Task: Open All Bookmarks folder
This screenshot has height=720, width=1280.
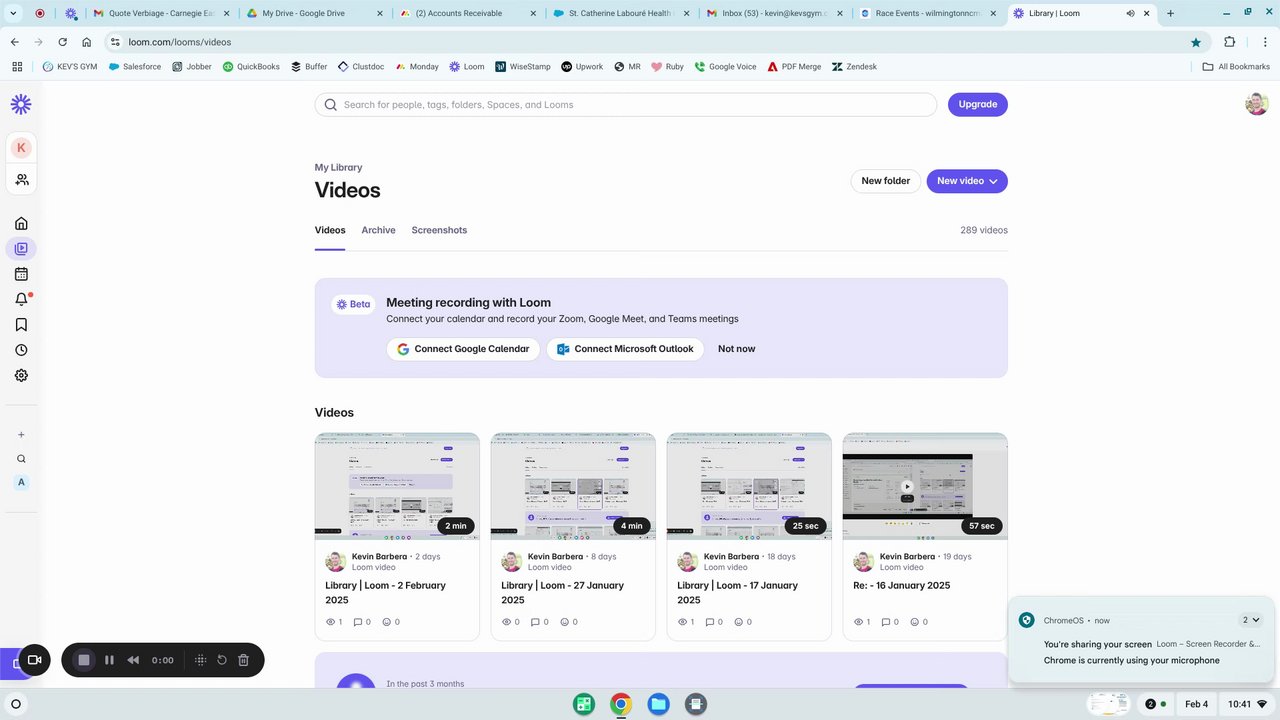Action: 1236,66
